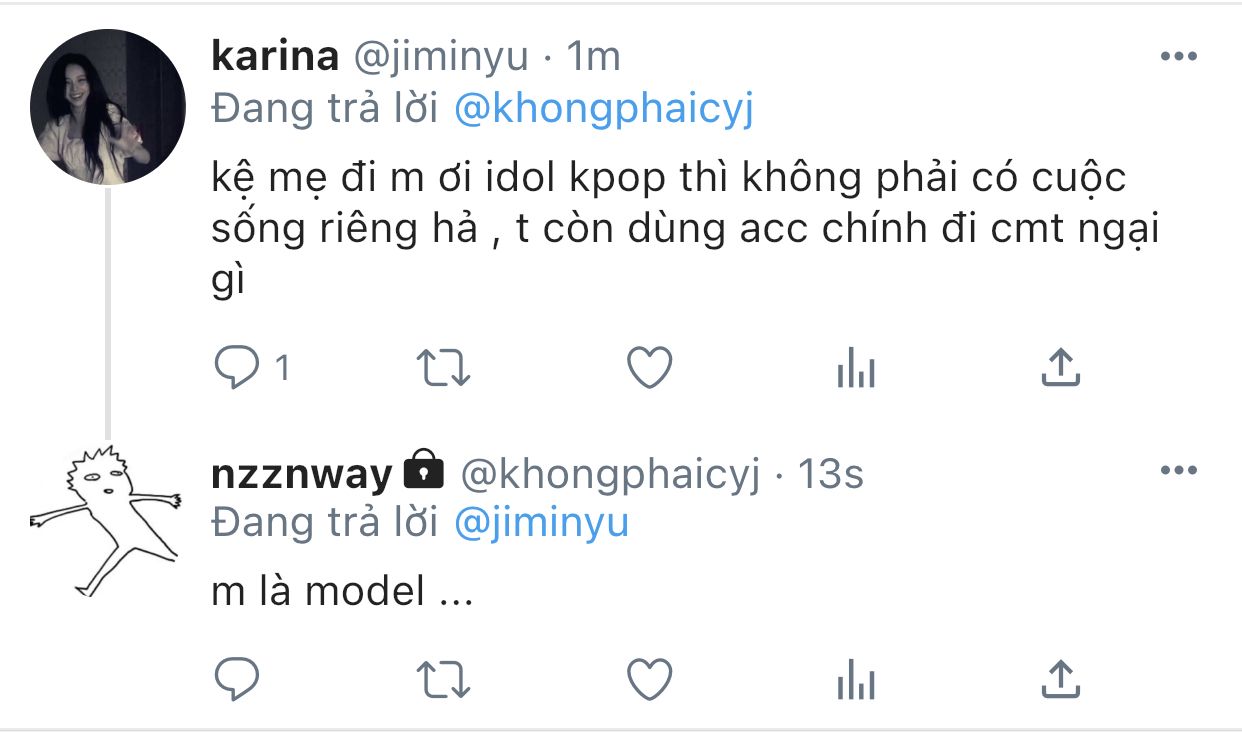
Task: Retweet nzznway's 'm là model' tweet
Action: (x=443, y=680)
